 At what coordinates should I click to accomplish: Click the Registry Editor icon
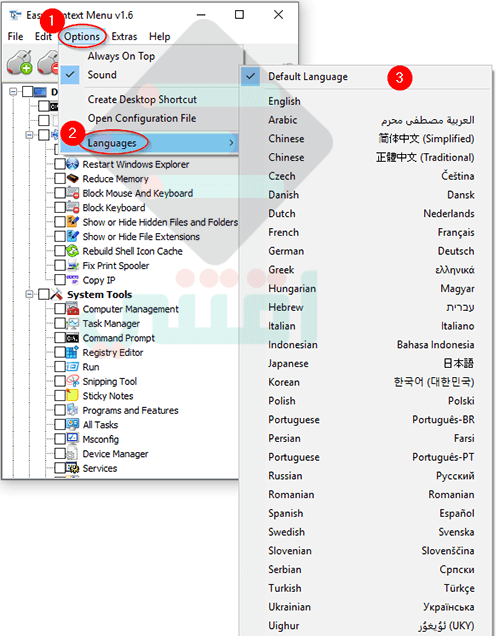click(x=73, y=352)
